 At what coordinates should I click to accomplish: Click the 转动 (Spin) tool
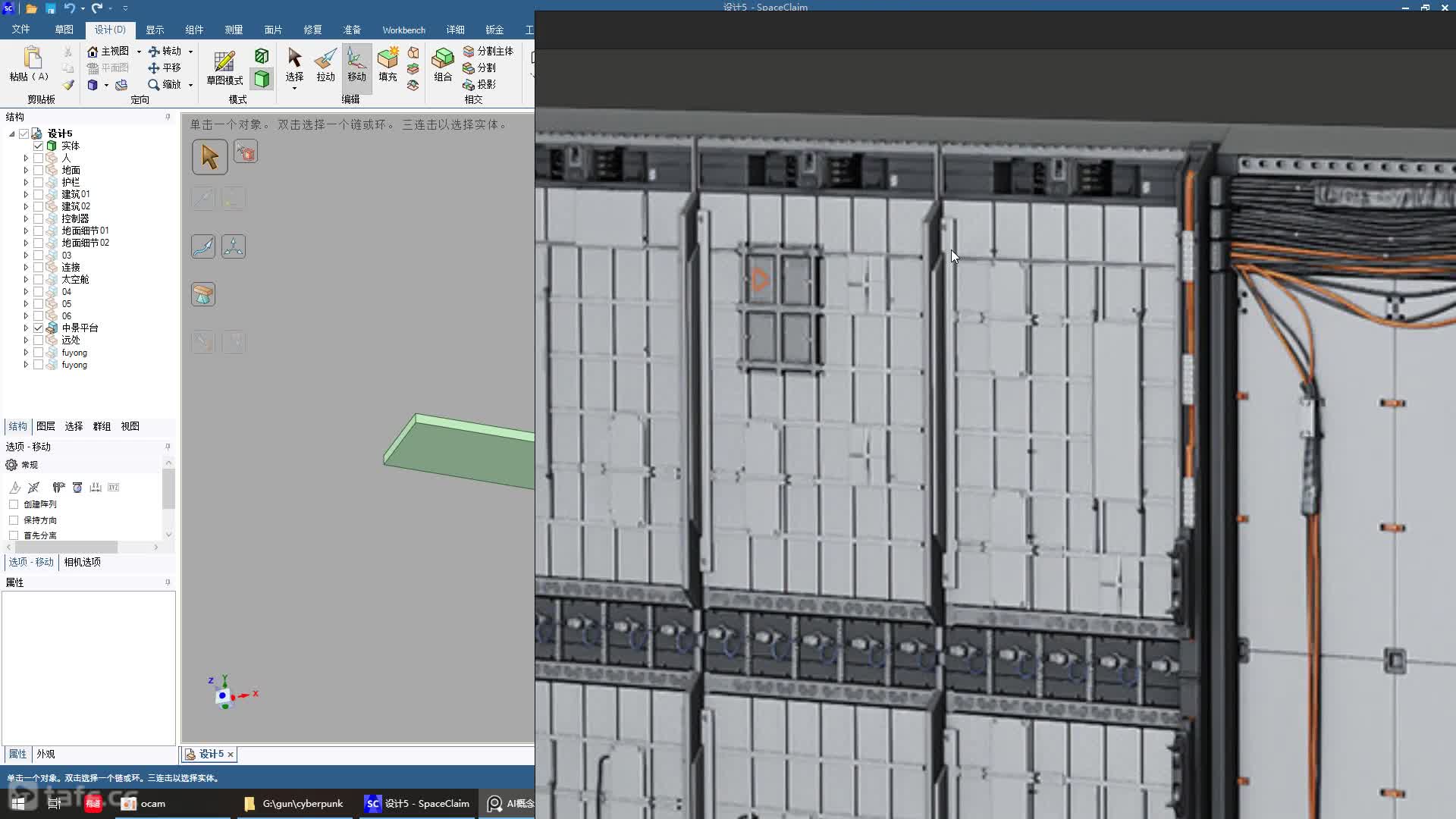[x=165, y=51]
